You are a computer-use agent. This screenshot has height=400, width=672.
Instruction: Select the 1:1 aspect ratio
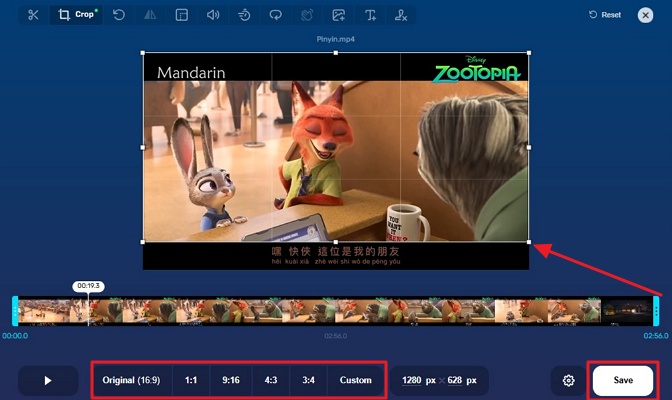pyautogui.click(x=191, y=380)
